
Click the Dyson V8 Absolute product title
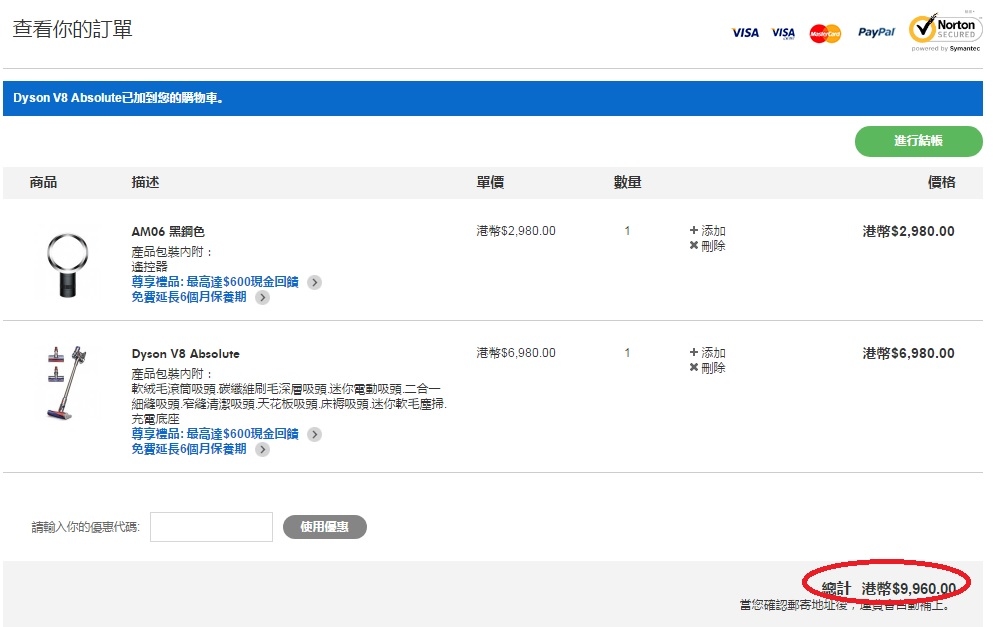[186, 354]
